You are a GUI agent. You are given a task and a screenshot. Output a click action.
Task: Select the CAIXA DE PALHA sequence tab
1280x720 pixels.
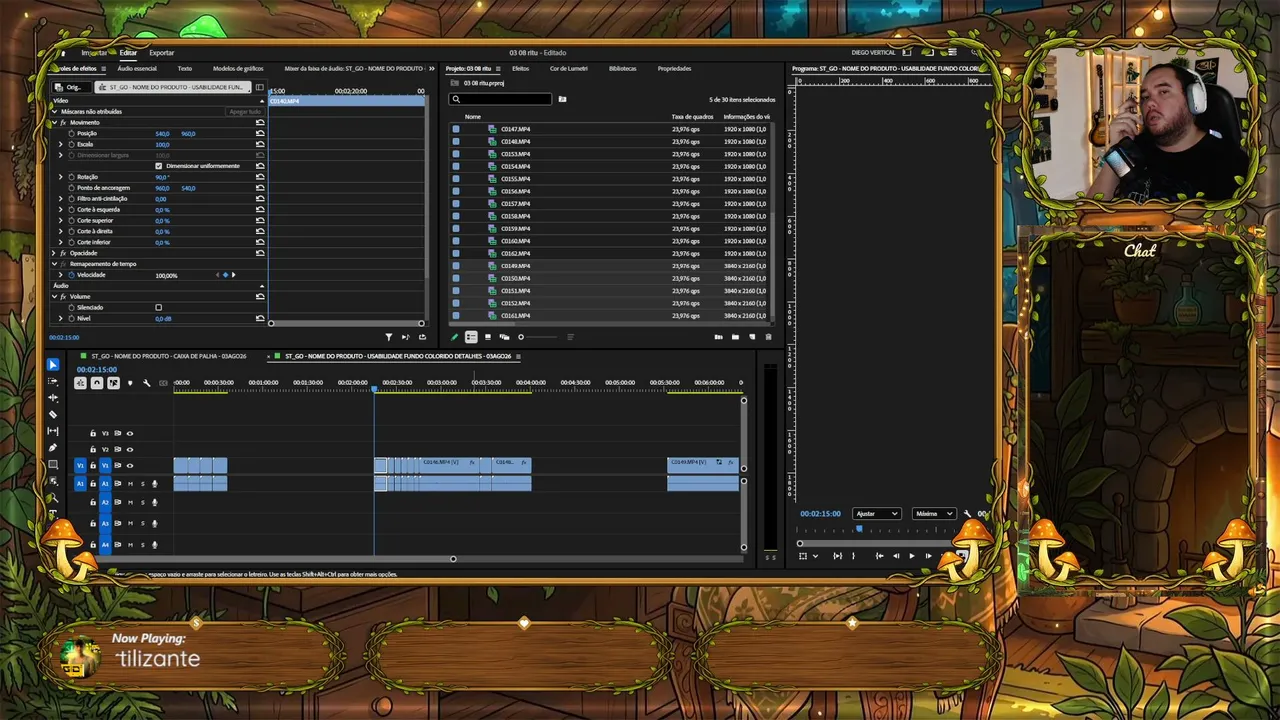tap(168, 356)
